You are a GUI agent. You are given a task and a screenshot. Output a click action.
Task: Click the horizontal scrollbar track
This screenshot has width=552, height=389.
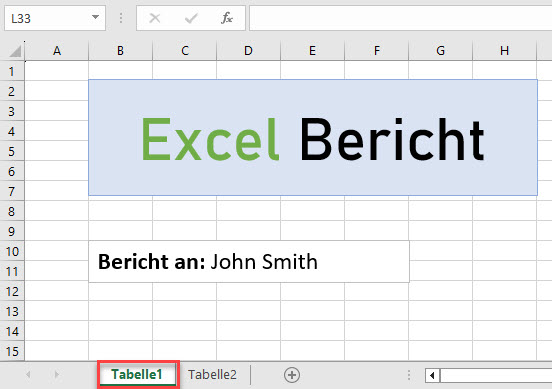point(496,375)
